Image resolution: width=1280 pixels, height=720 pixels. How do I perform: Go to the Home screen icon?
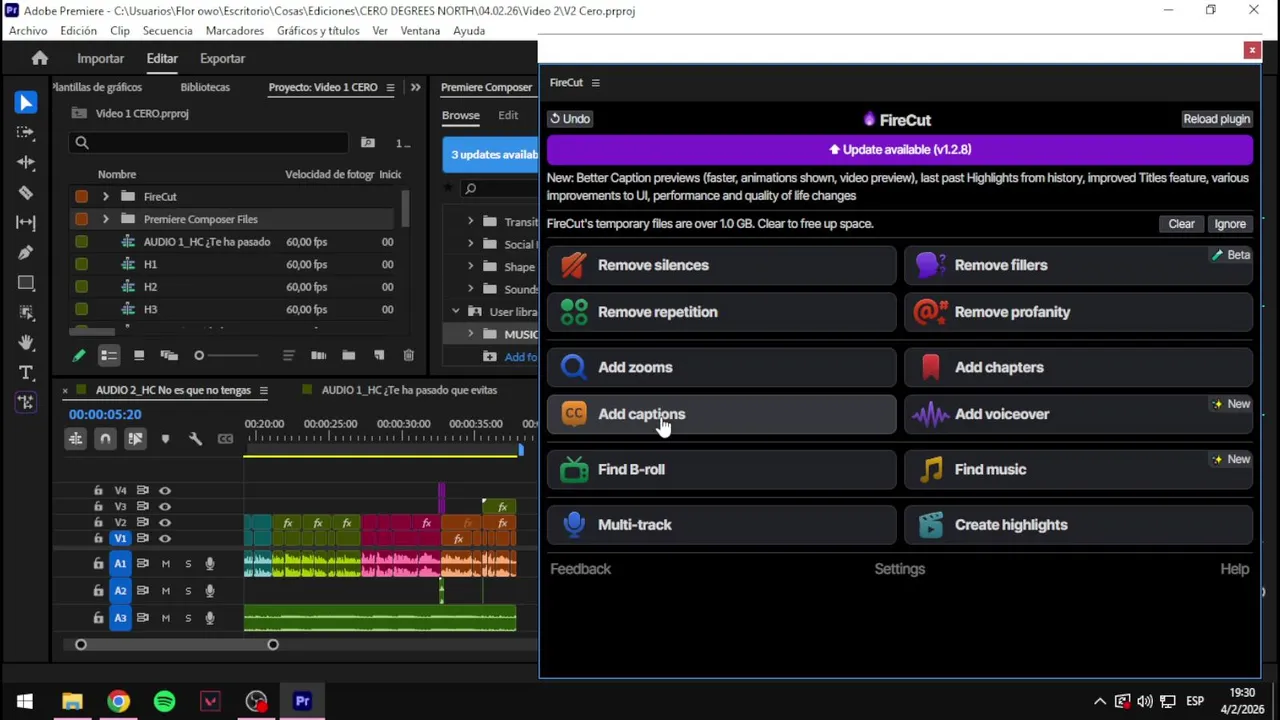pyautogui.click(x=40, y=58)
